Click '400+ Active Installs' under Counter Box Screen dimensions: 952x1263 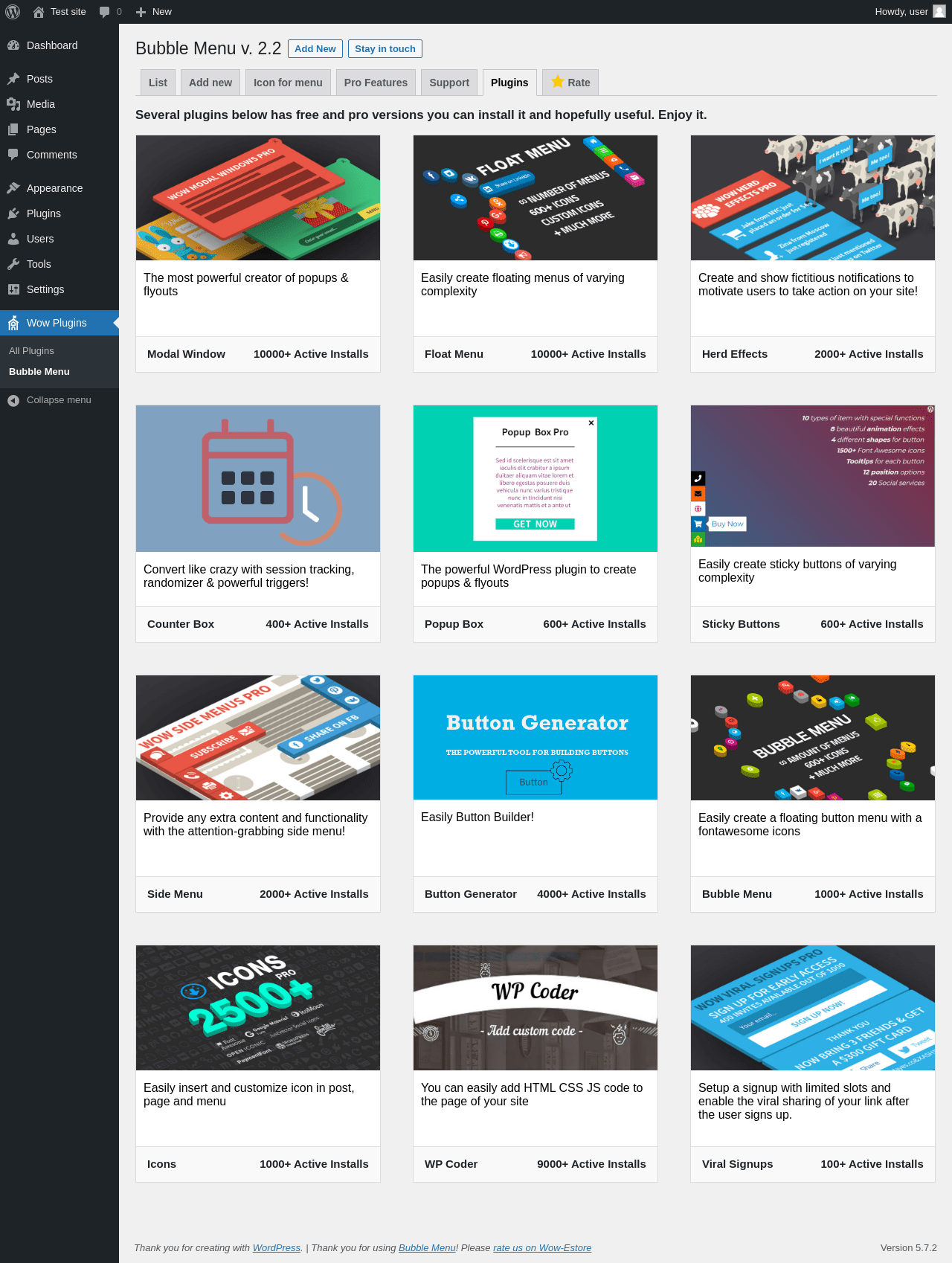(x=317, y=624)
